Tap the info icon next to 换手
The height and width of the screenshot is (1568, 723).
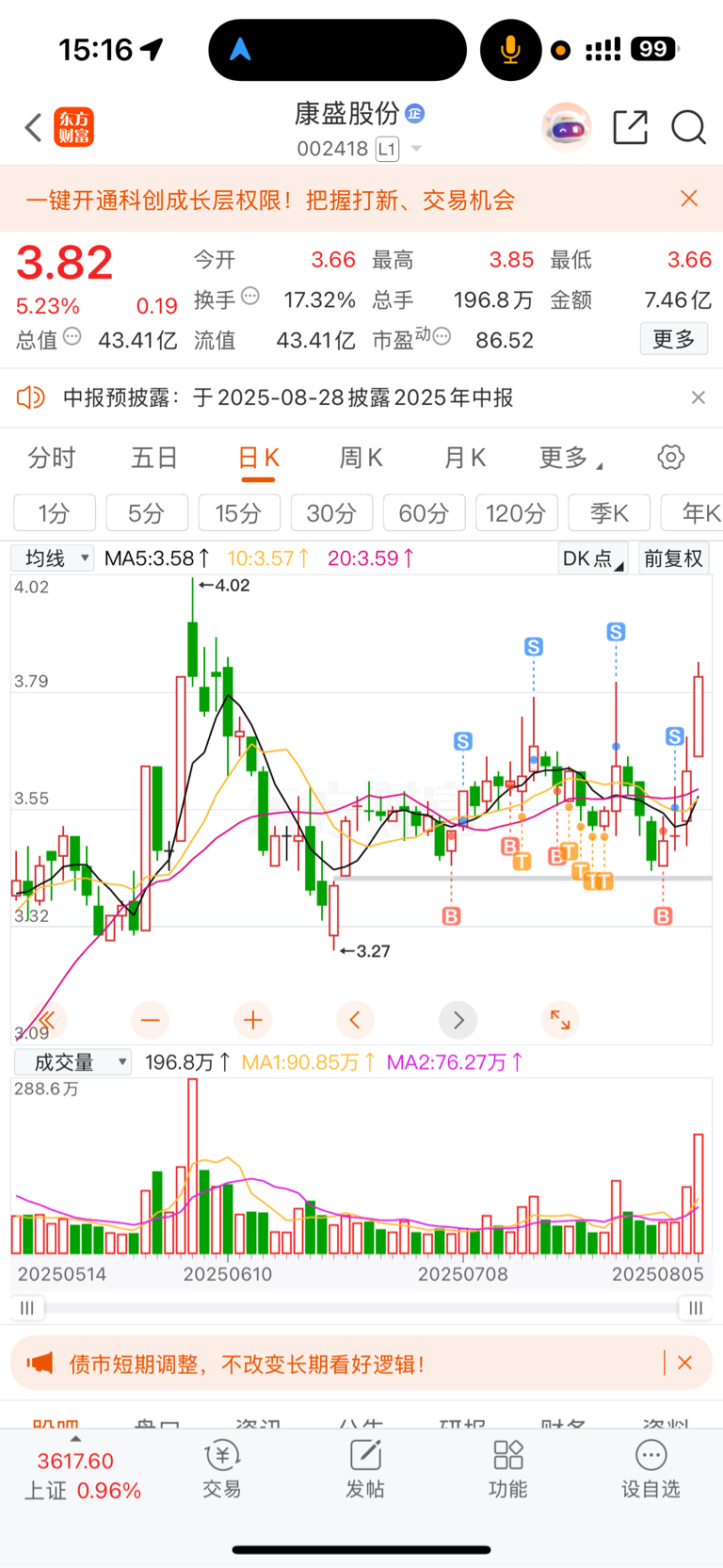[x=250, y=296]
